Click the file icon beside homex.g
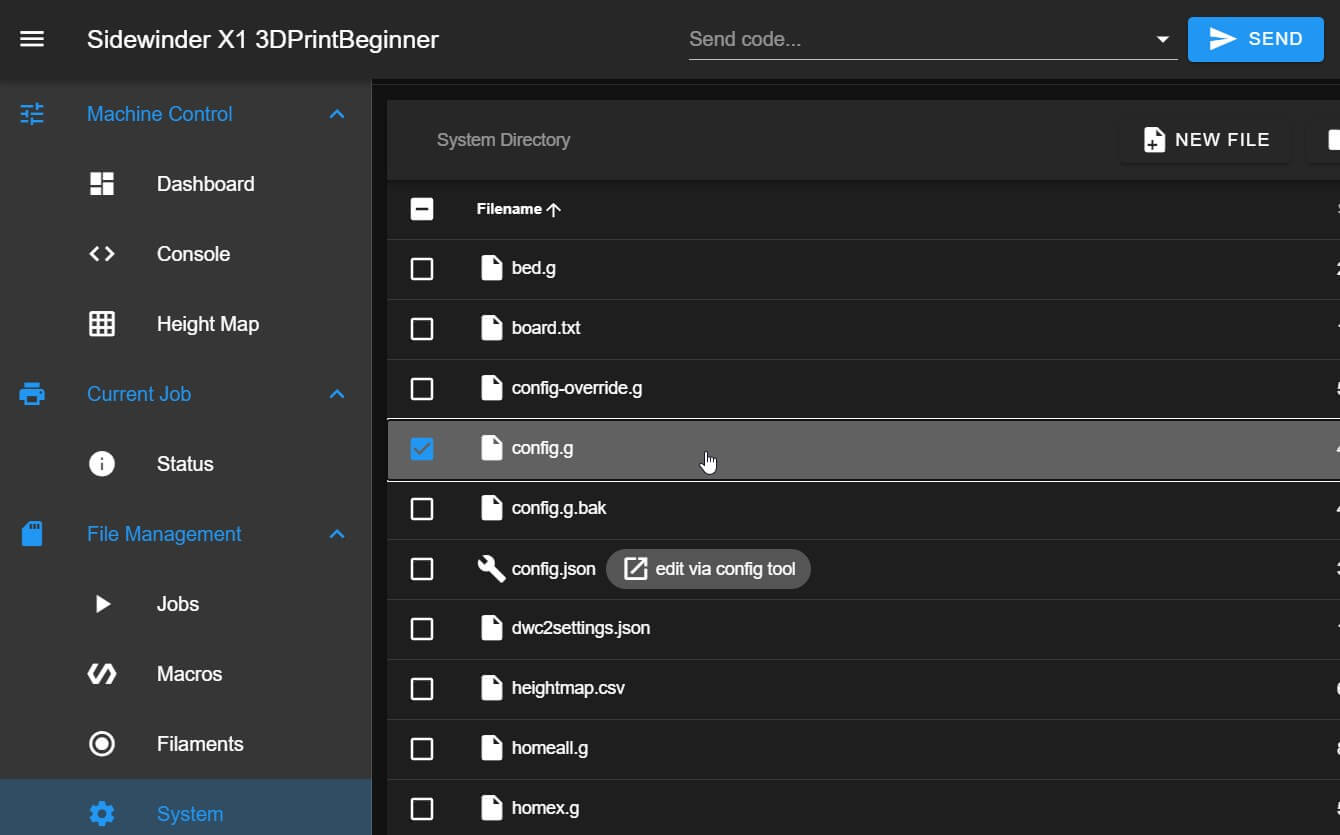 [x=491, y=808]
